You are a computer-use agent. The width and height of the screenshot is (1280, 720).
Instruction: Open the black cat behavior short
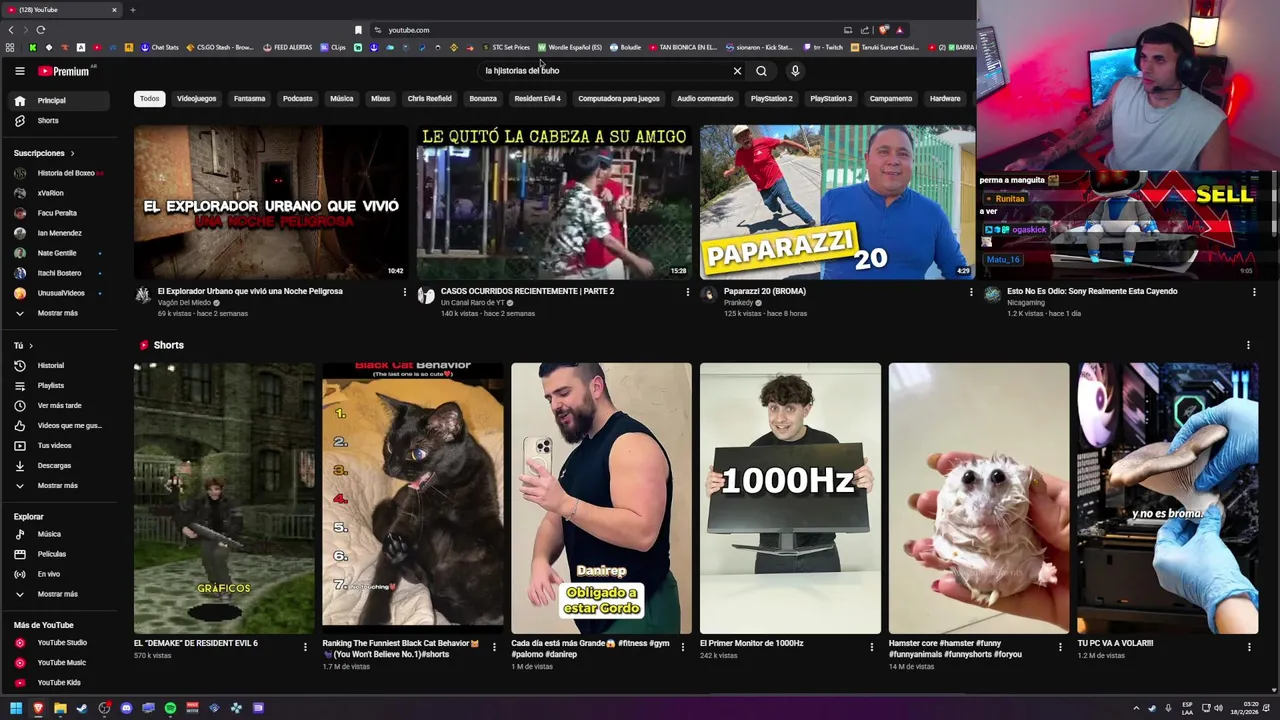click(412, 498)
